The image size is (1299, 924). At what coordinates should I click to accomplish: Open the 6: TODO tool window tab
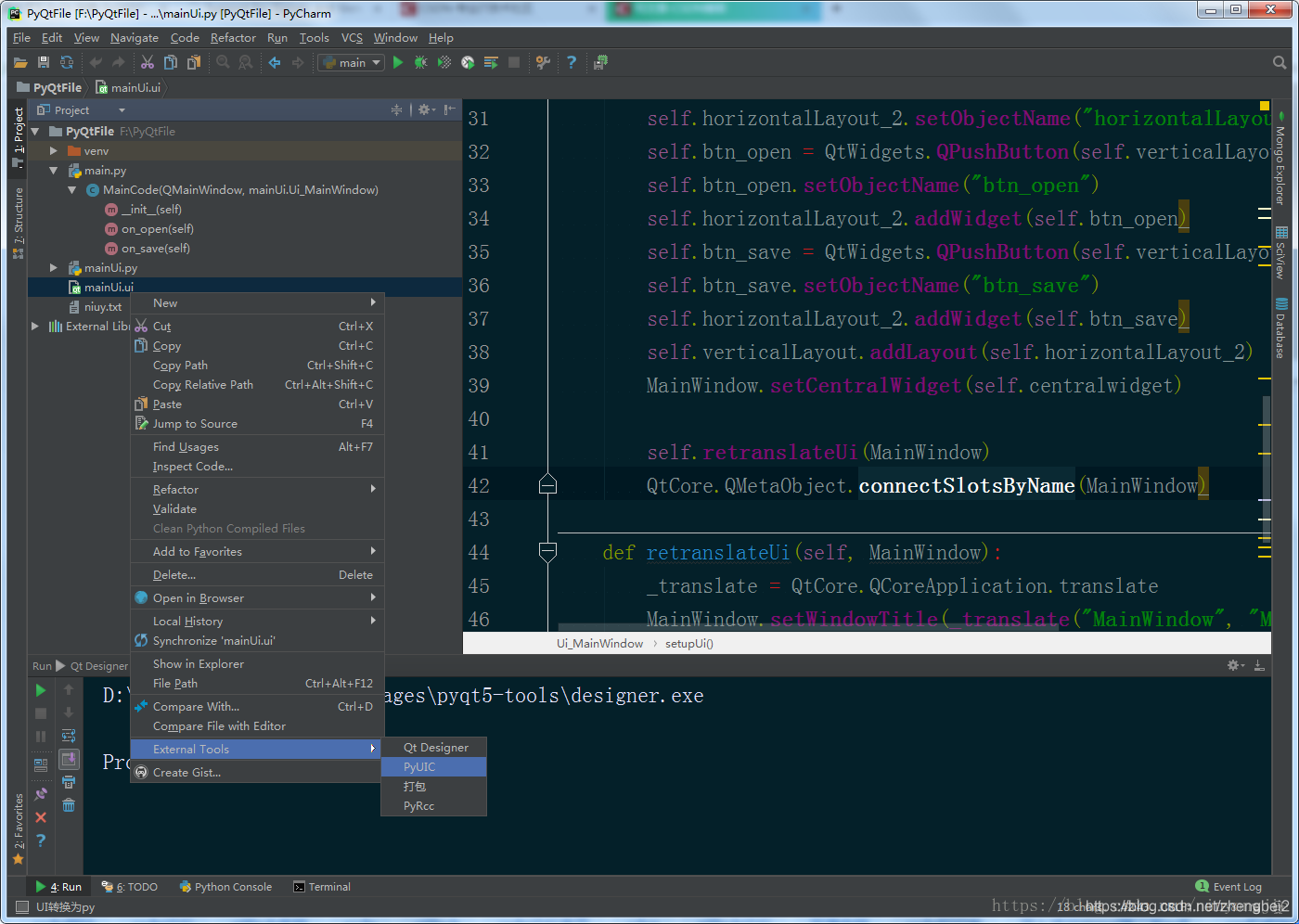(130, 887)
